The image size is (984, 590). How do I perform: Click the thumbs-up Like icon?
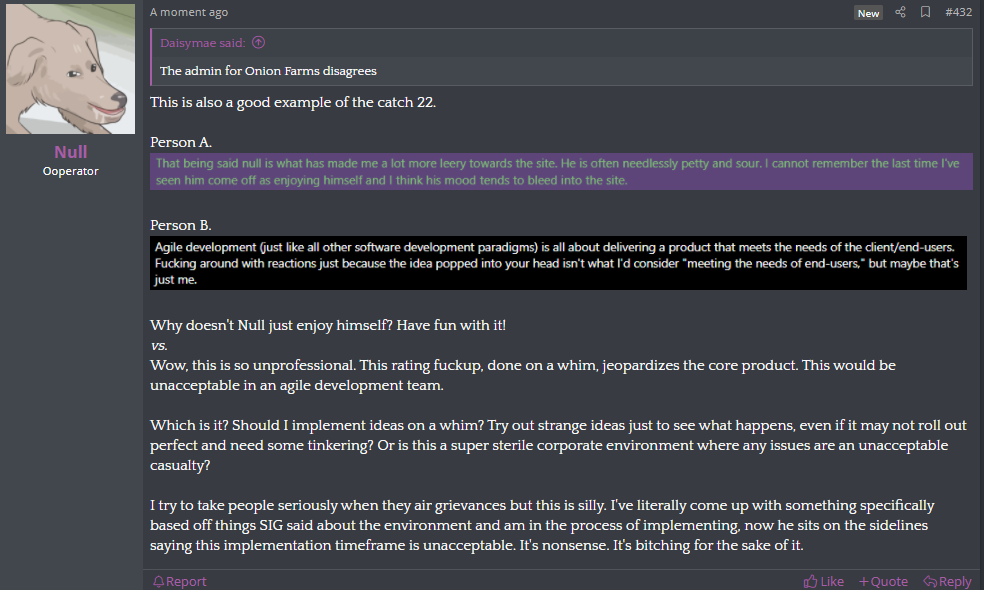[x=810, y=581]
